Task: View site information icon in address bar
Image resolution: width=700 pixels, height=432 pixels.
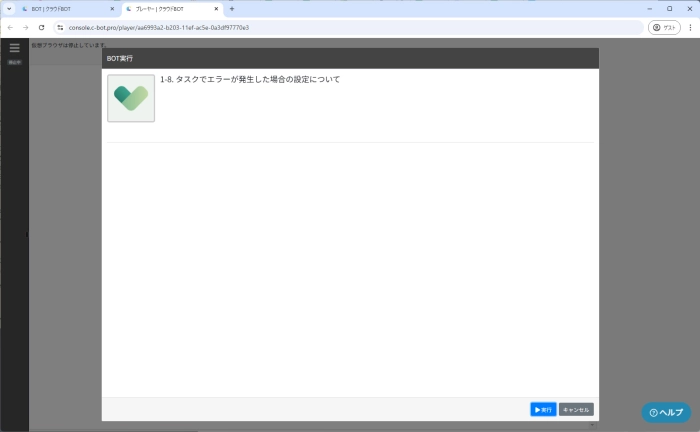Action: click(x=60, y=27)
